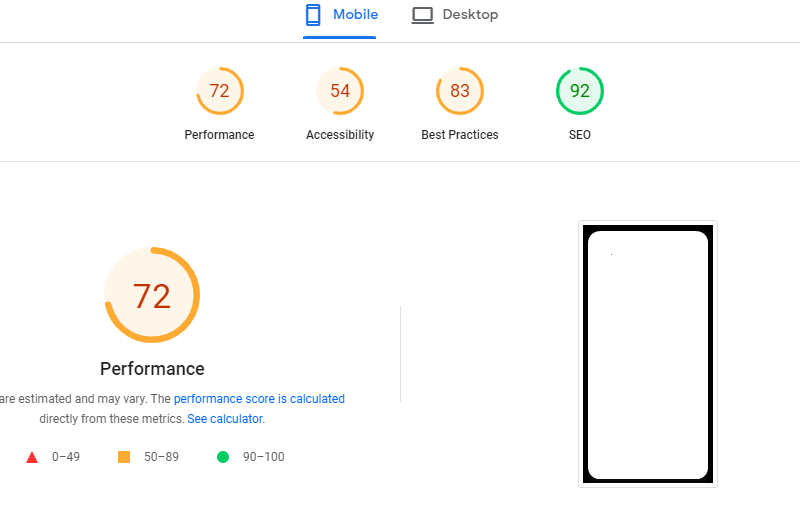Click the green circle legend icon
Viewport: 800px width, 516px height.
point(223,457)
